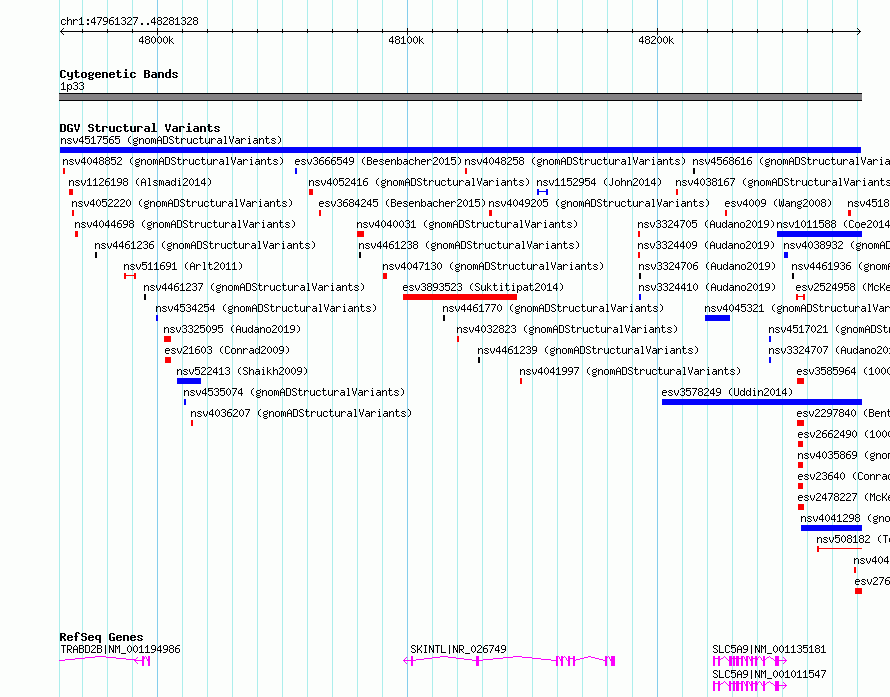Click the nsv4461237 variant label

tap(254, 287)
